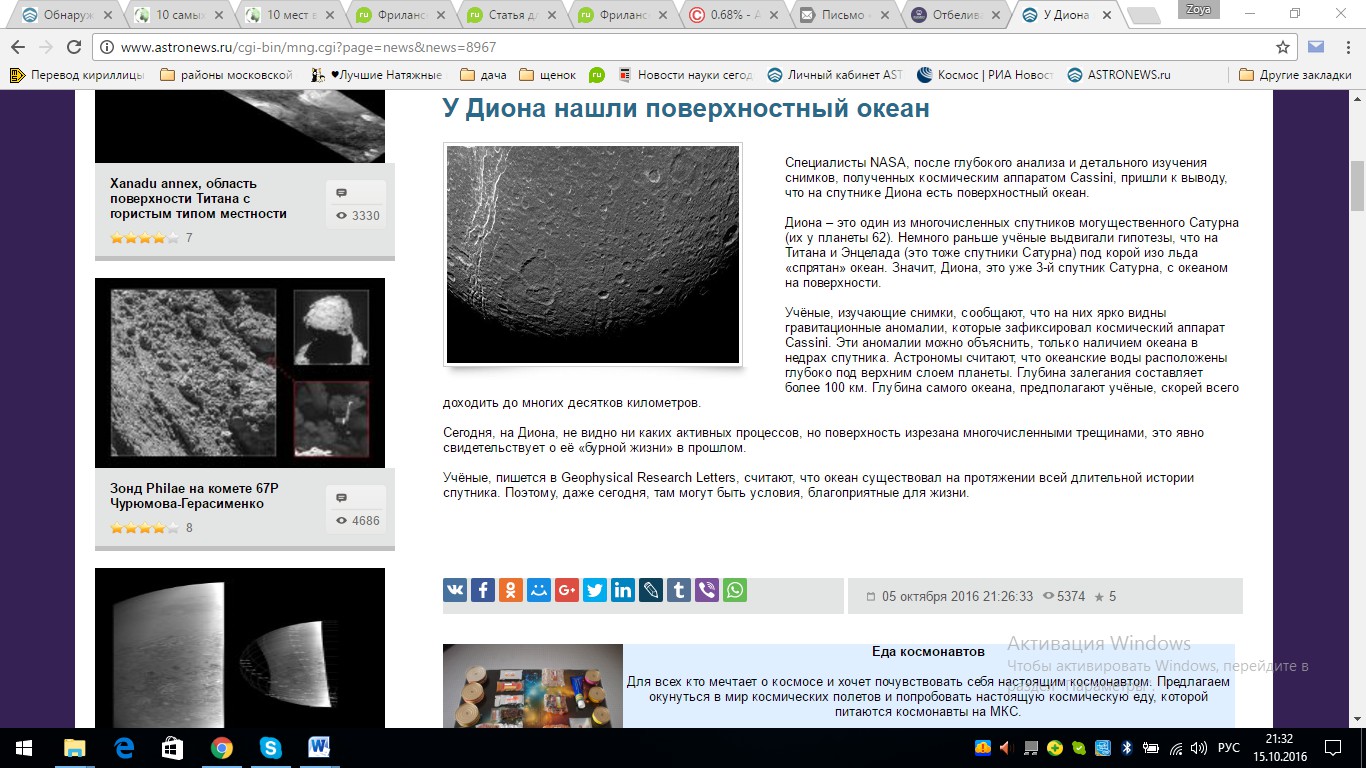Open 'дача' bookmarks folder

click(x=484, y=75)
